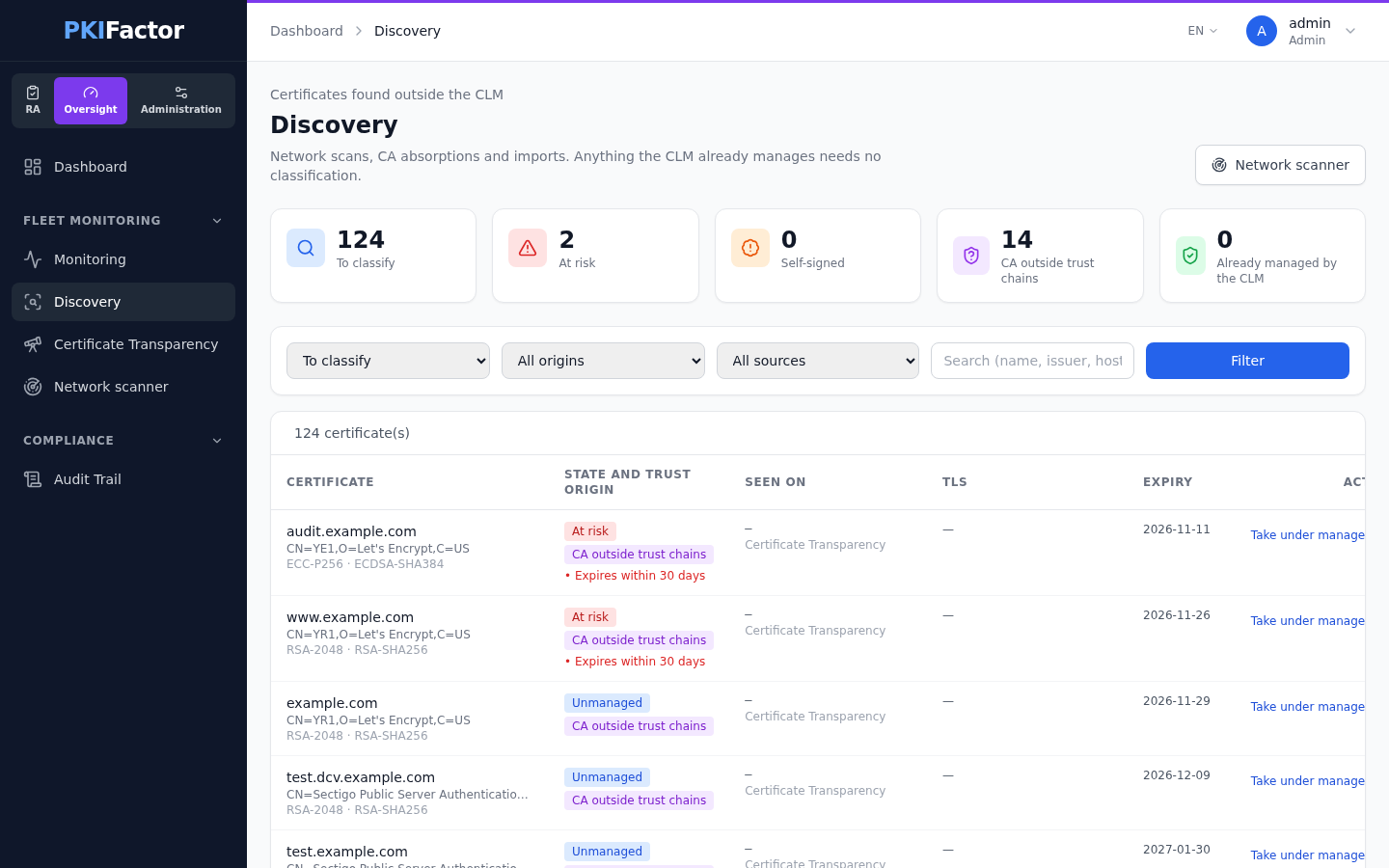Click the Already managed green shield icon

(1190, 256)
